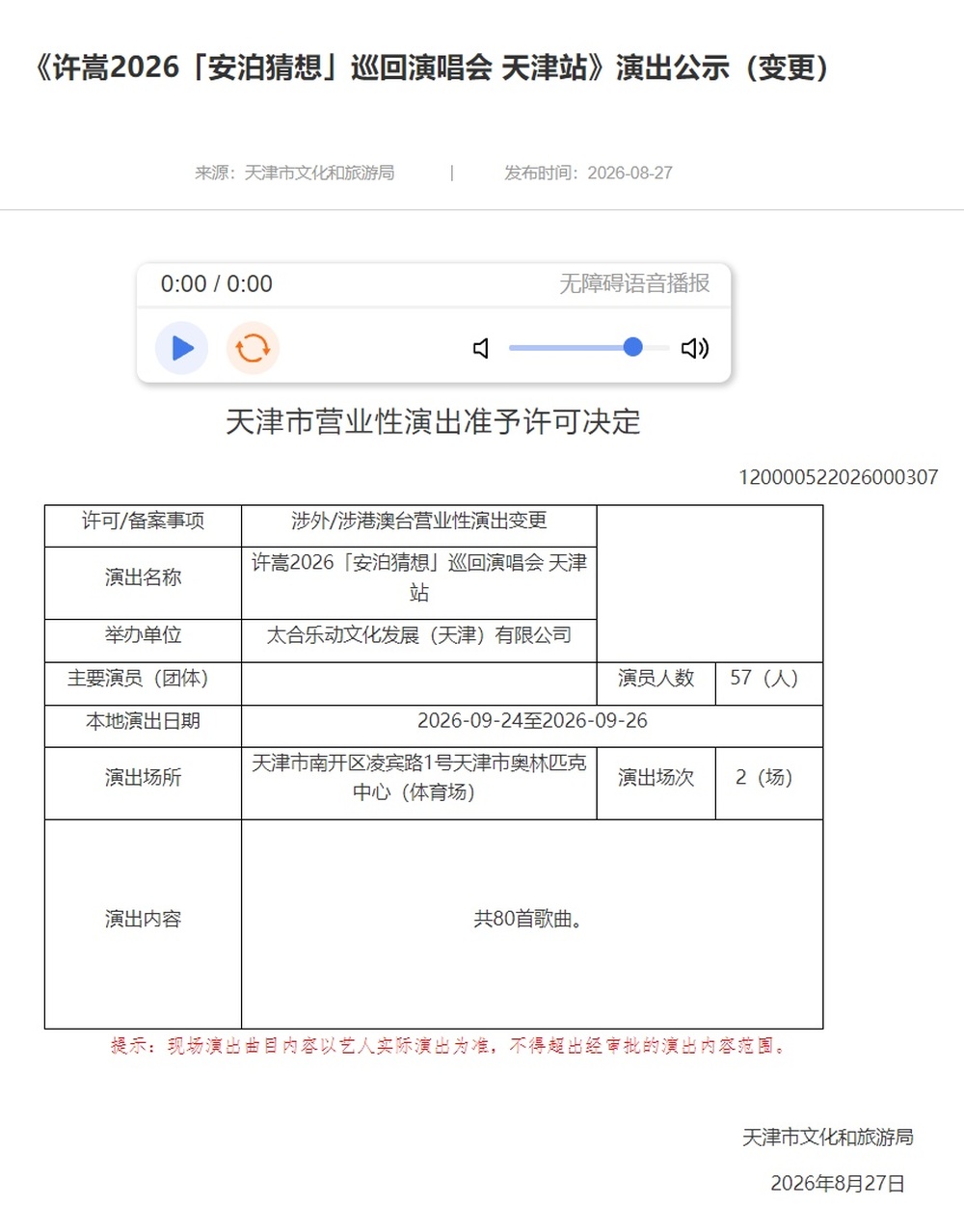964x1232 pixels.
Task: Click the 演员人数 label cell
Action: (656, 684)
